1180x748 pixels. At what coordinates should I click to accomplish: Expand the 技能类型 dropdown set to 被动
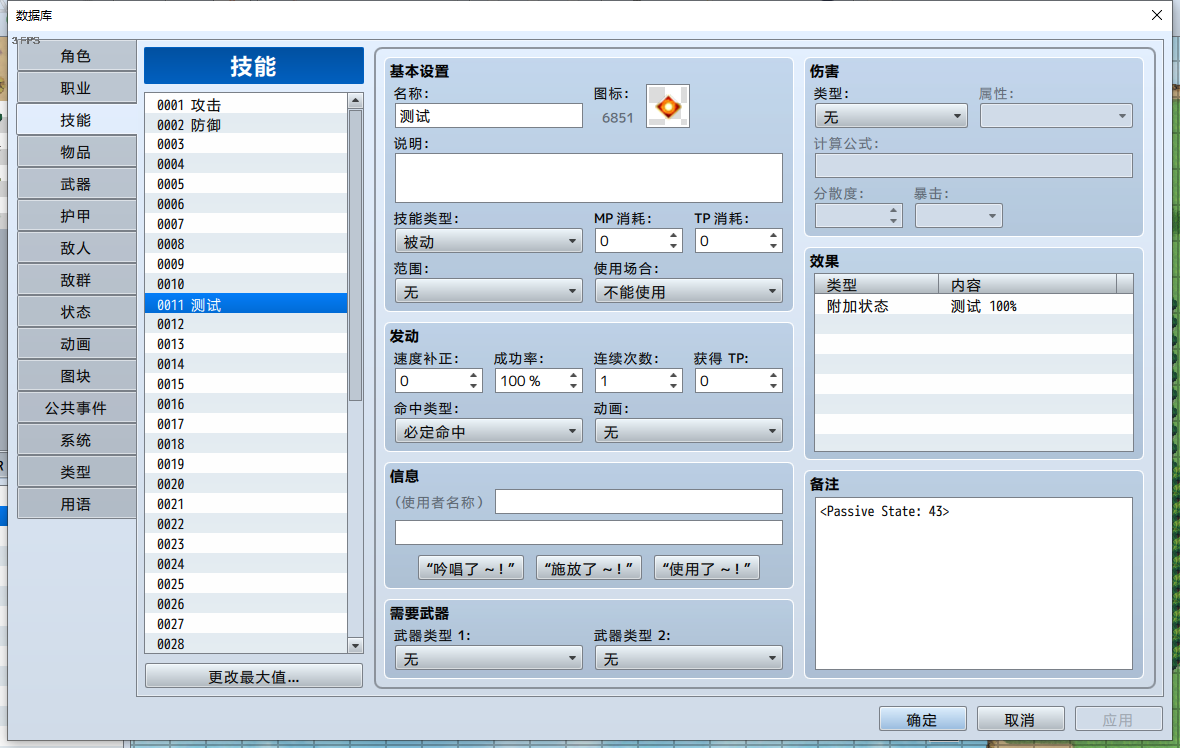click(x=488, y=242)
